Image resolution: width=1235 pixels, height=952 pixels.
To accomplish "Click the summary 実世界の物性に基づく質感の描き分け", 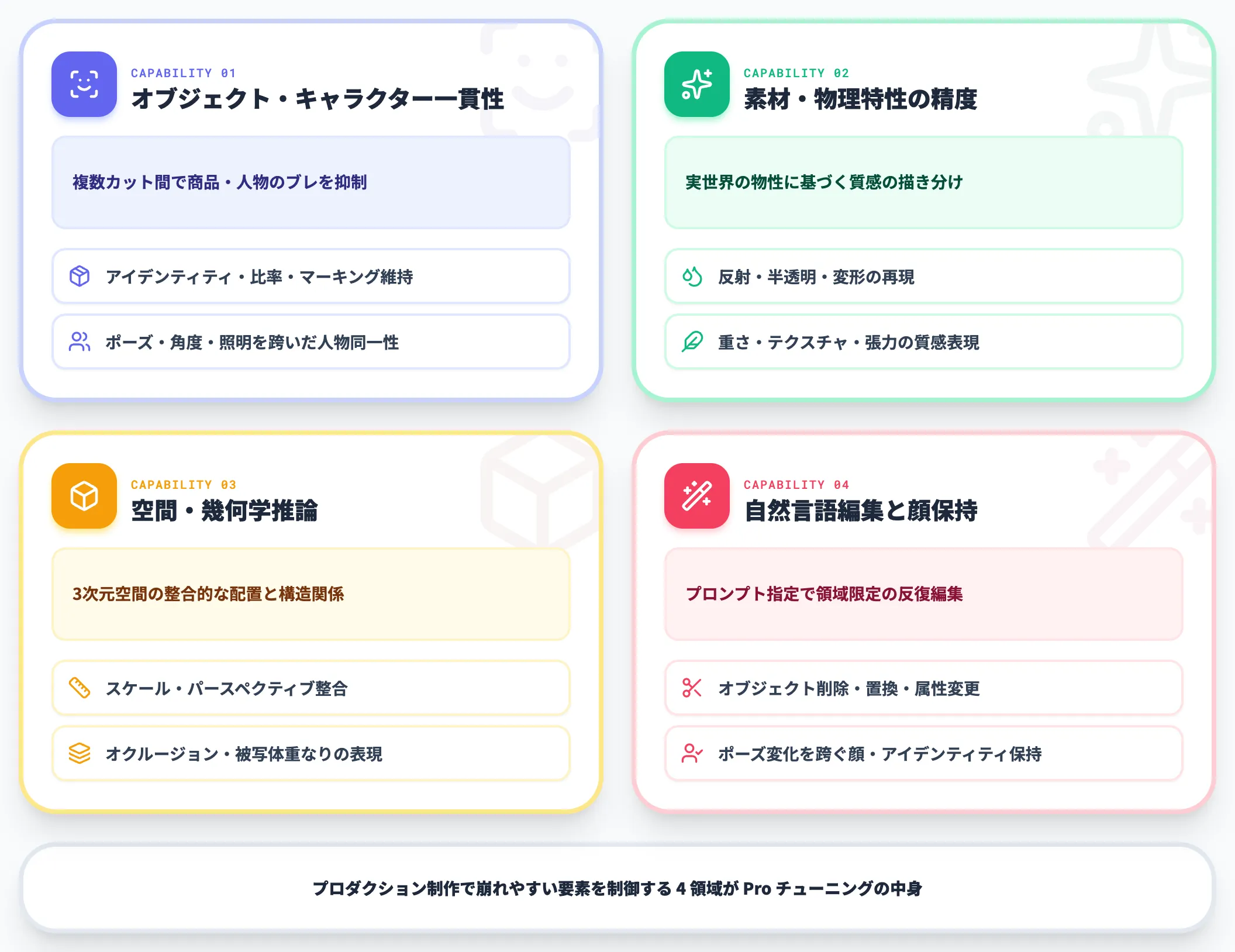I will (824, 182).
